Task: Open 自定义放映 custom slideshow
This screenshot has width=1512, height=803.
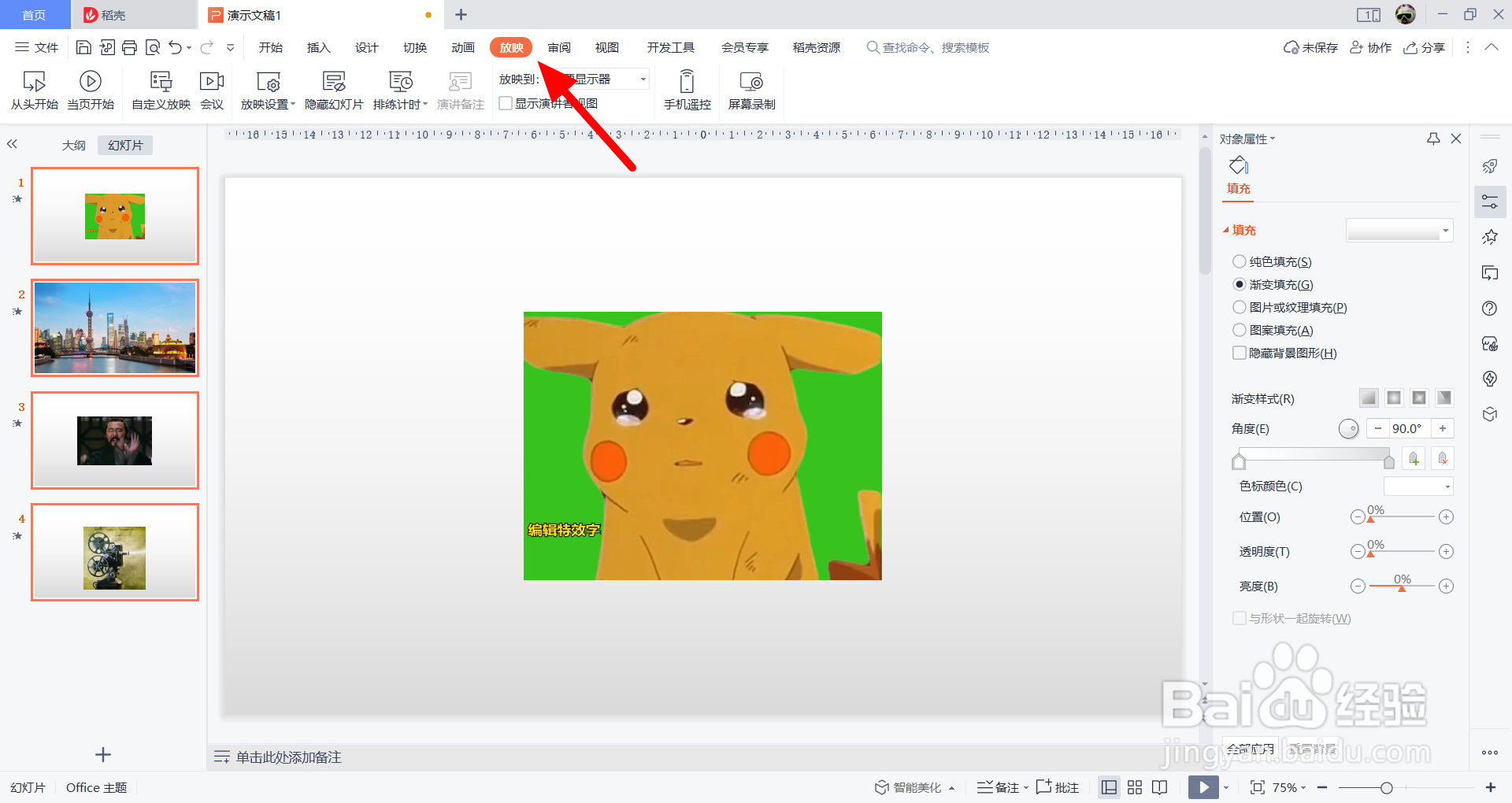Action: 161,91
